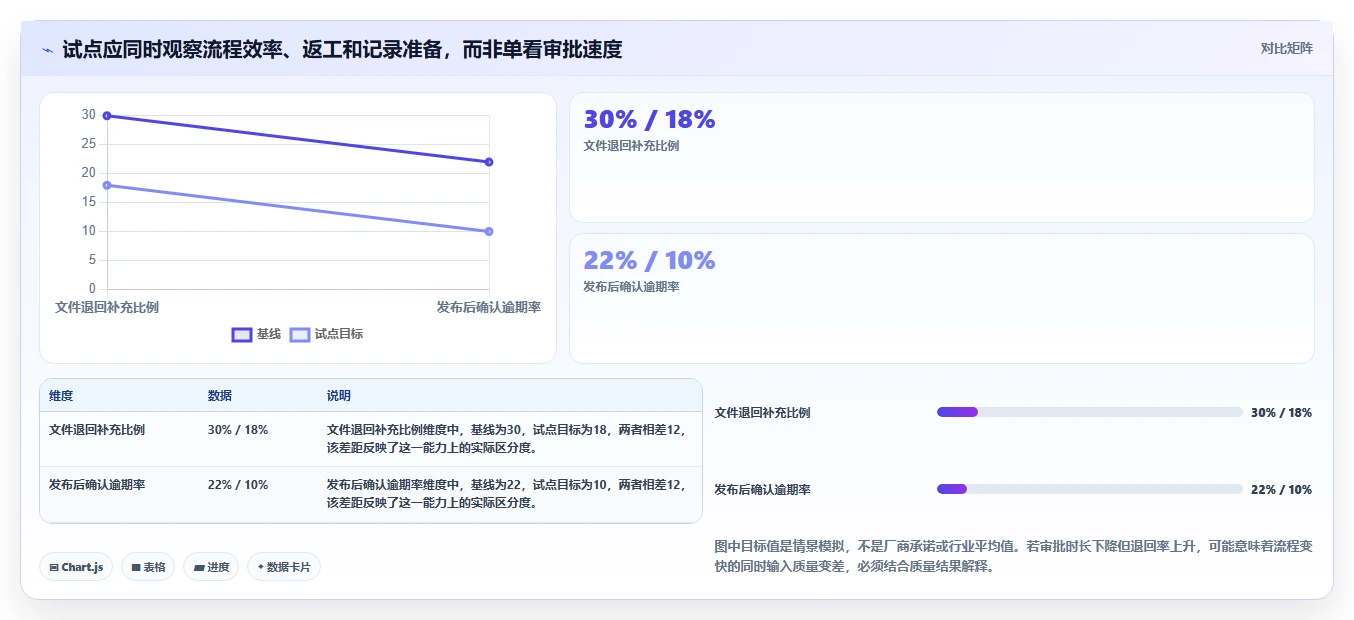Click x-axis label 发布后确认逾期率 under chart
The height and width of the screenshot is (620, 1354).
(489, 307)
